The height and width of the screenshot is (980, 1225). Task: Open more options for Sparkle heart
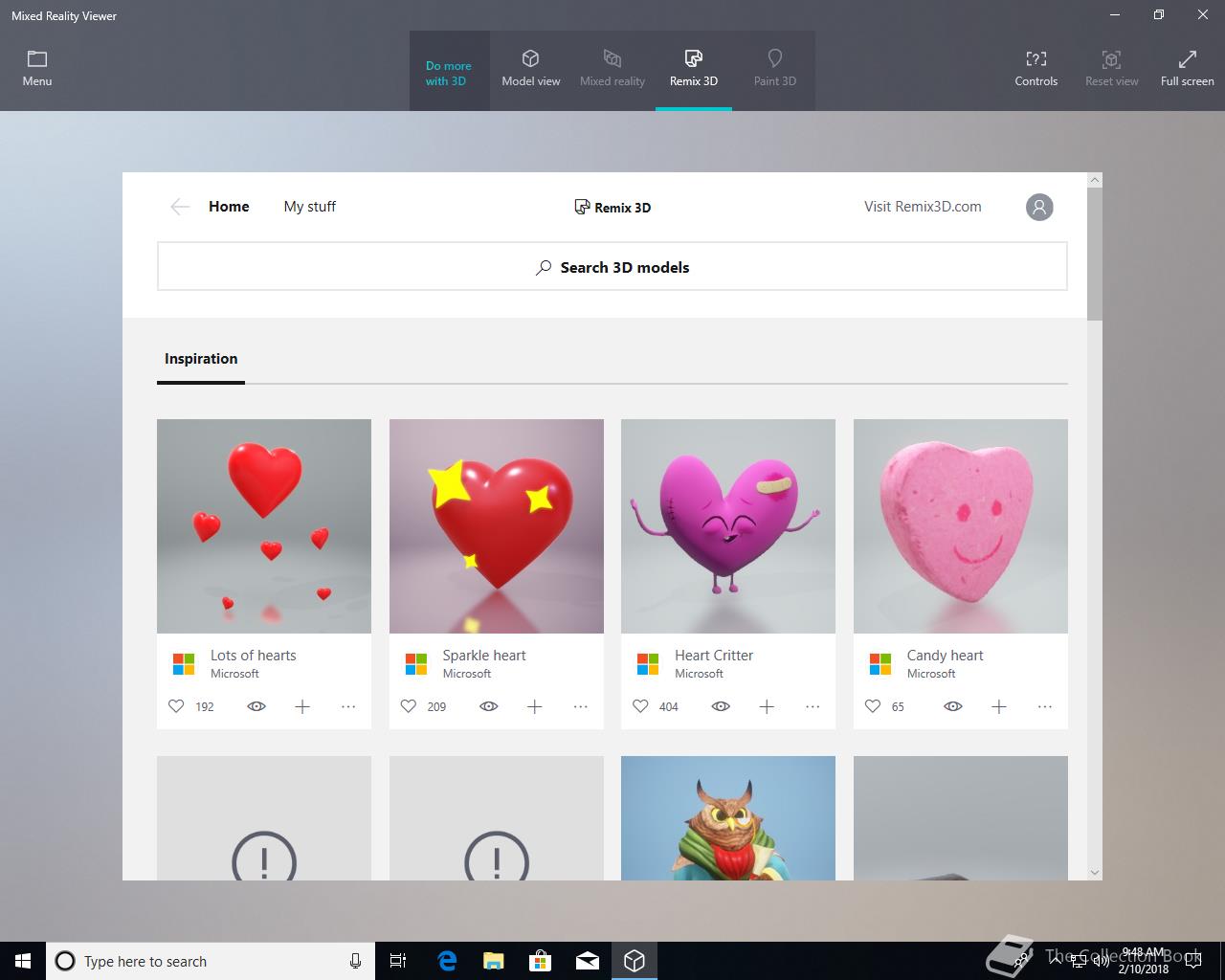click(x=581, y=706)
